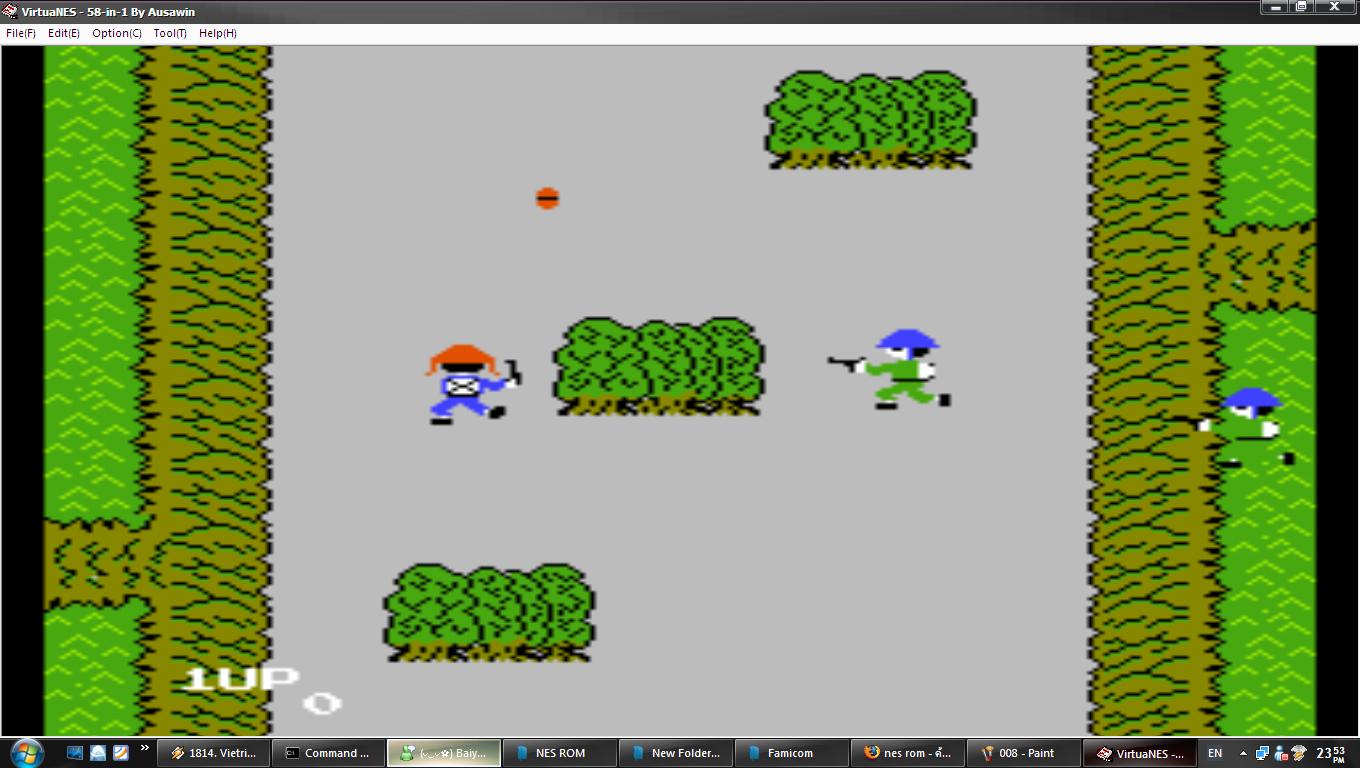Click the orange grenade on the road

(547, 198)
